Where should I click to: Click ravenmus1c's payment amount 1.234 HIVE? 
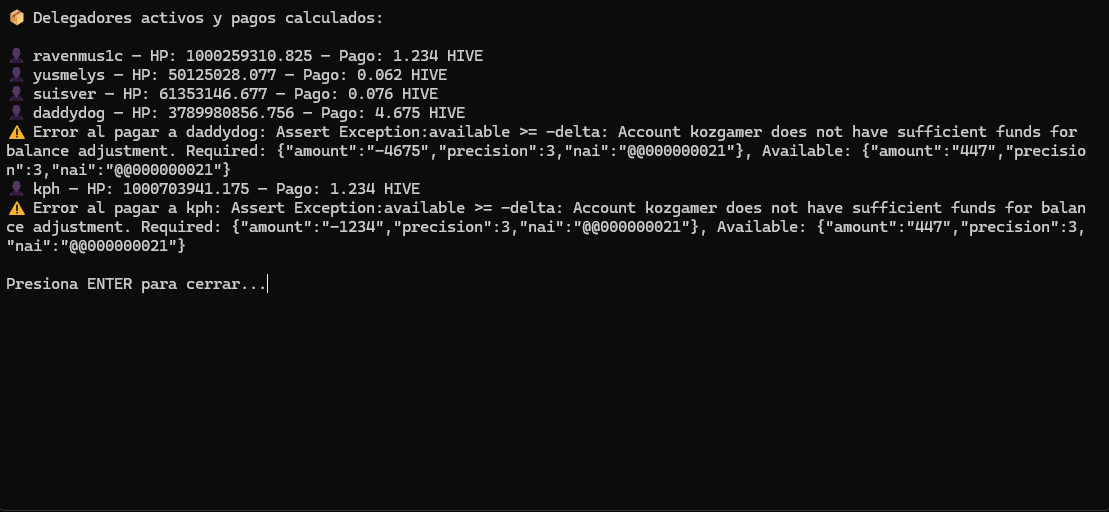436,56
